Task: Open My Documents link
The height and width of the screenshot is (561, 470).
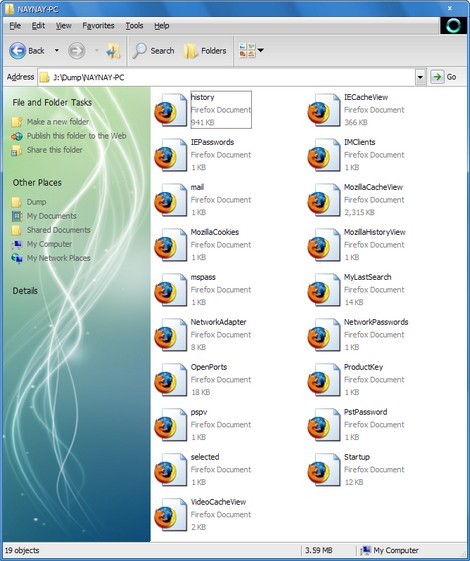Action: click(52, 216)
